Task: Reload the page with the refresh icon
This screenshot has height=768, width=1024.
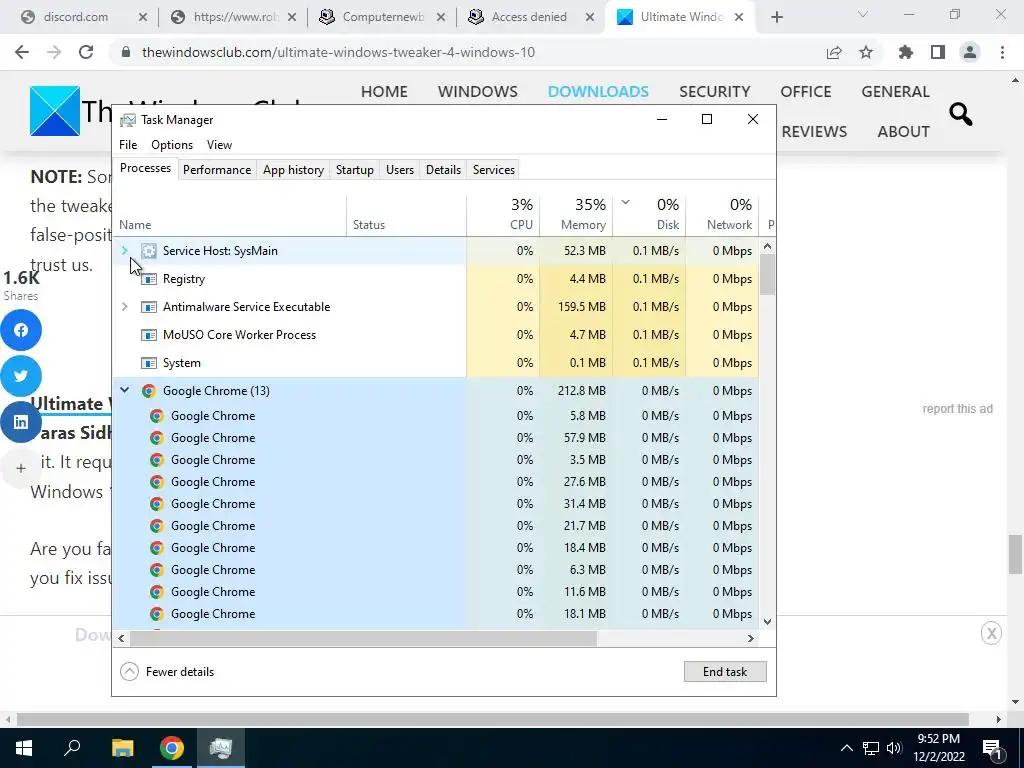Action: [x=86, y=52]
